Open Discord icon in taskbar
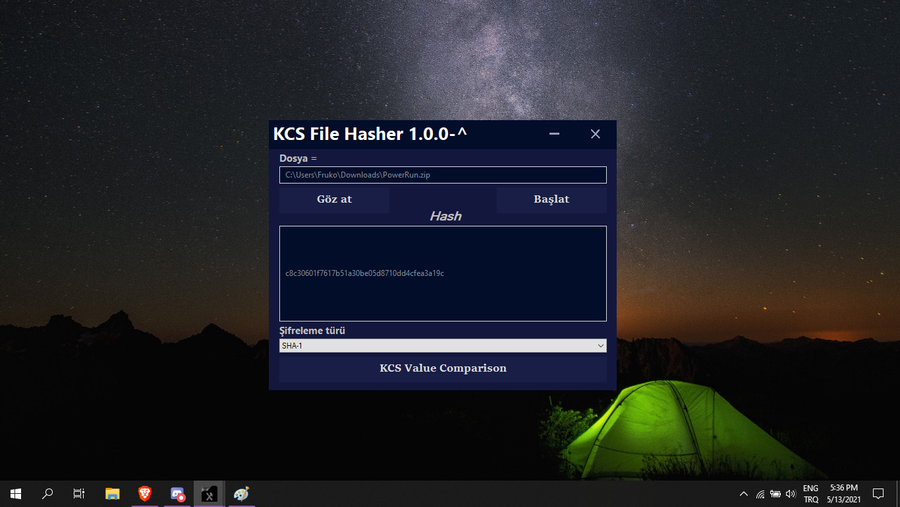 point(177,494)
